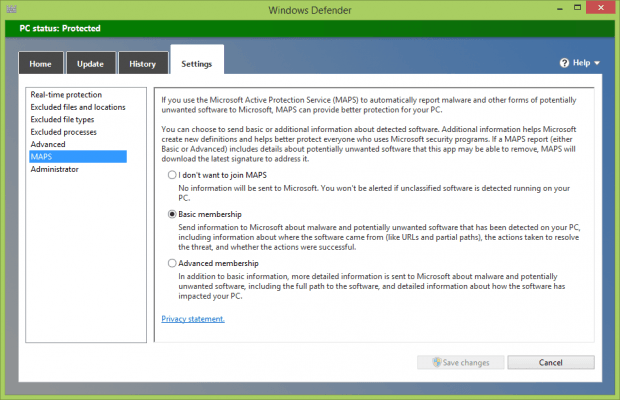Image resolution: width=620 pixels, height=400 pixels.
Task: Choose I don't want to join MAPS
Action: (172, 175)
